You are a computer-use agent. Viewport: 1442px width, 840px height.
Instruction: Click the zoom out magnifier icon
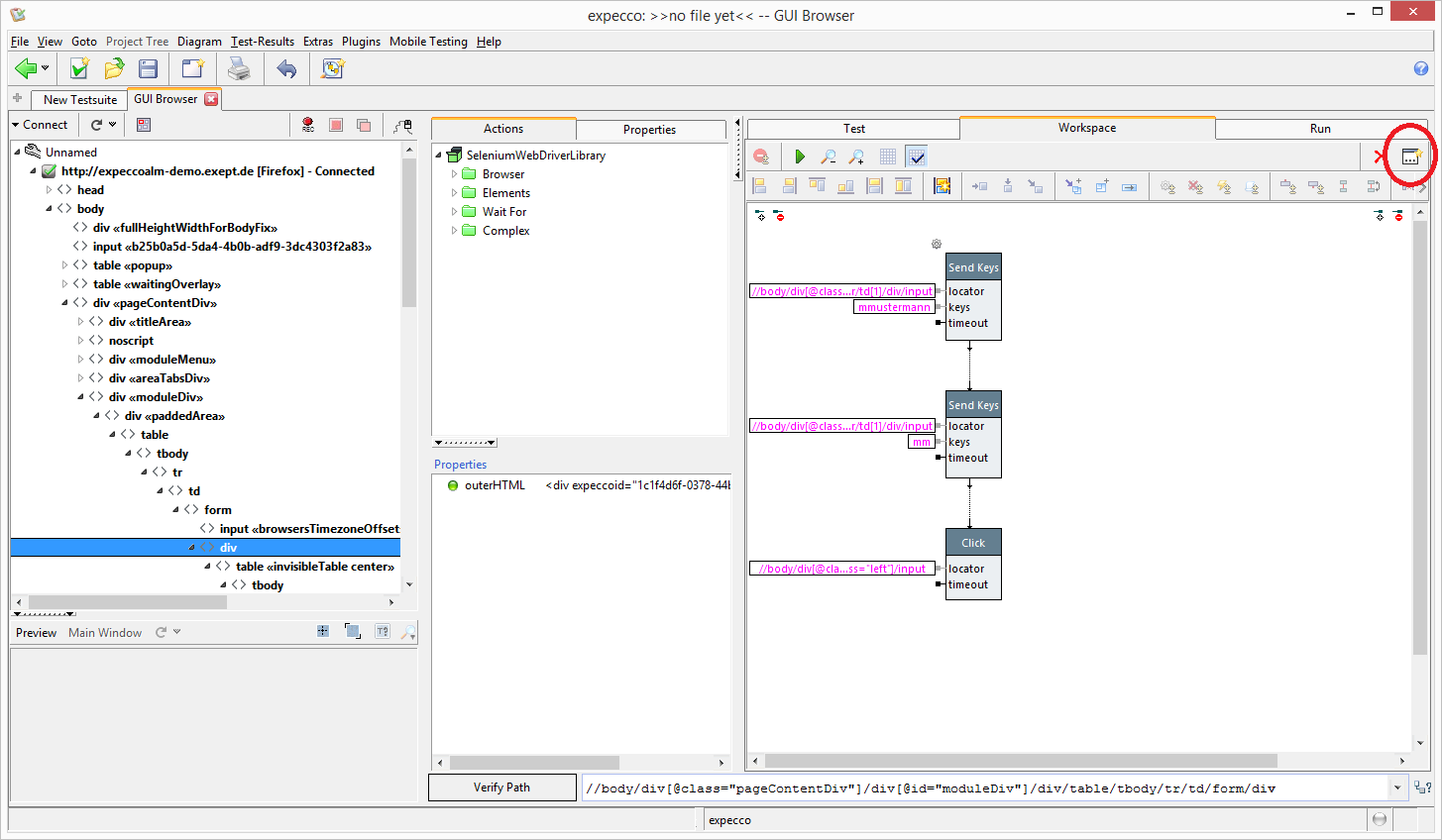tap(829, 157)
